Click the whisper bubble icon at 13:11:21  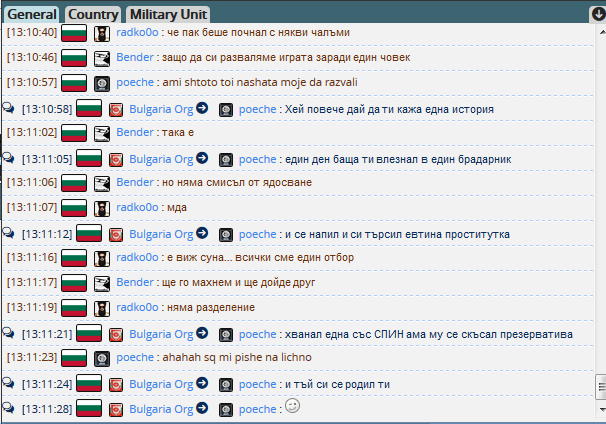pyautogui.click(x=9, y=333)
